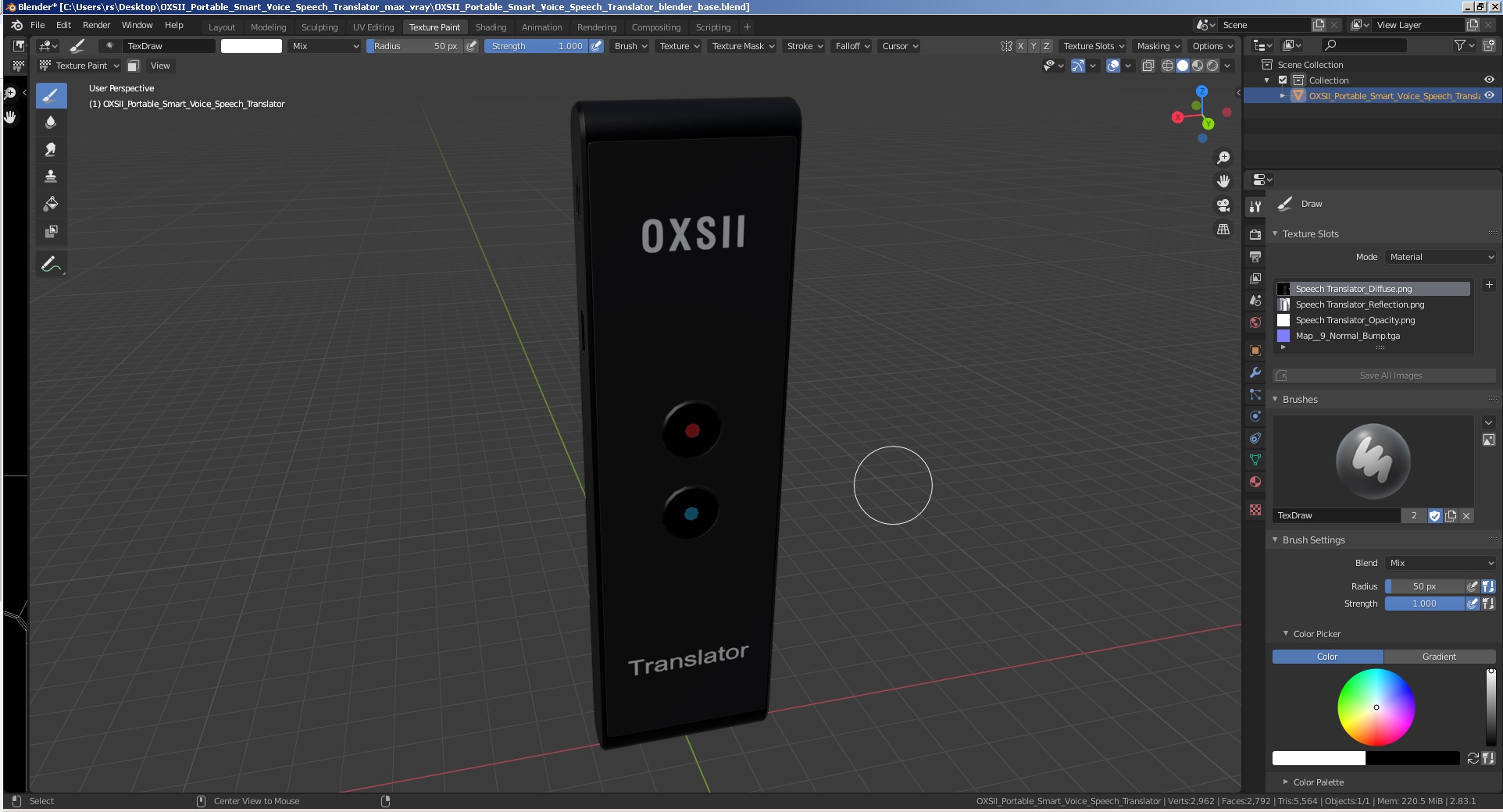
Task: Select the Clone stamp tool
Action: [x=51, y=176]
